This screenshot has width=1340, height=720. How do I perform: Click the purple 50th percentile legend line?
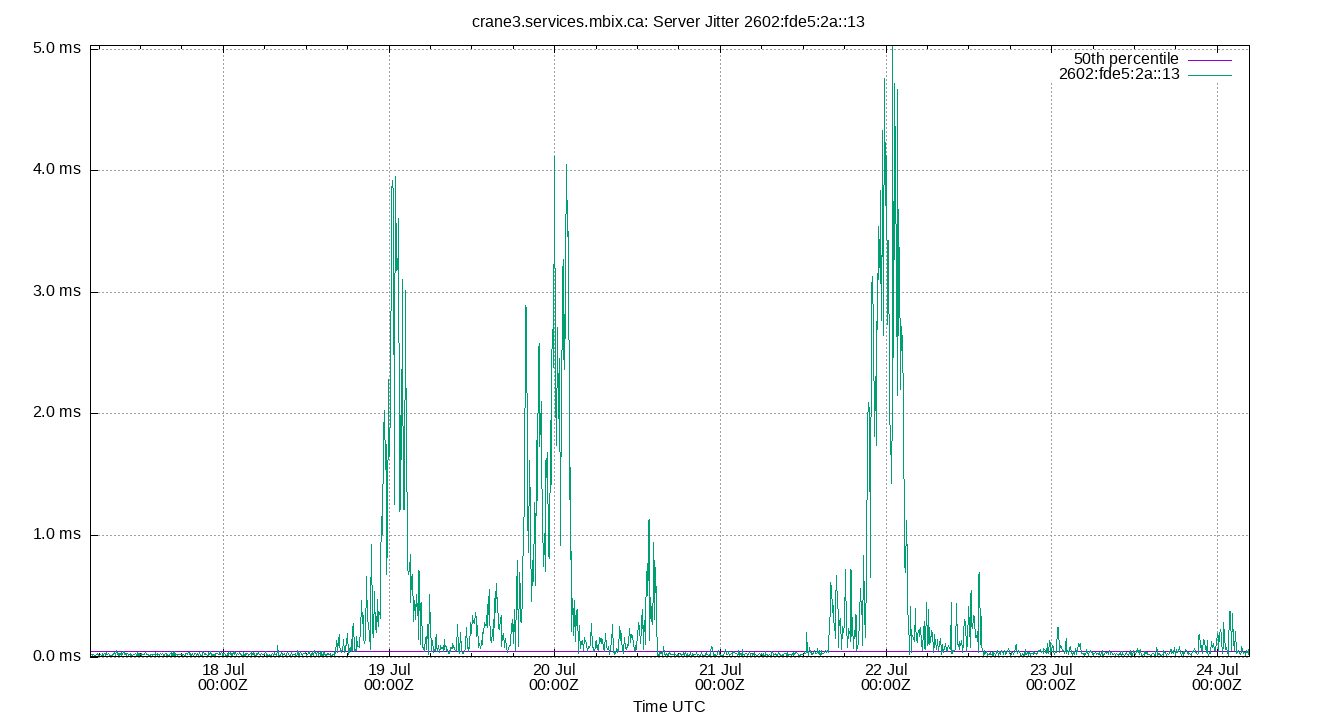point(1210,60)
